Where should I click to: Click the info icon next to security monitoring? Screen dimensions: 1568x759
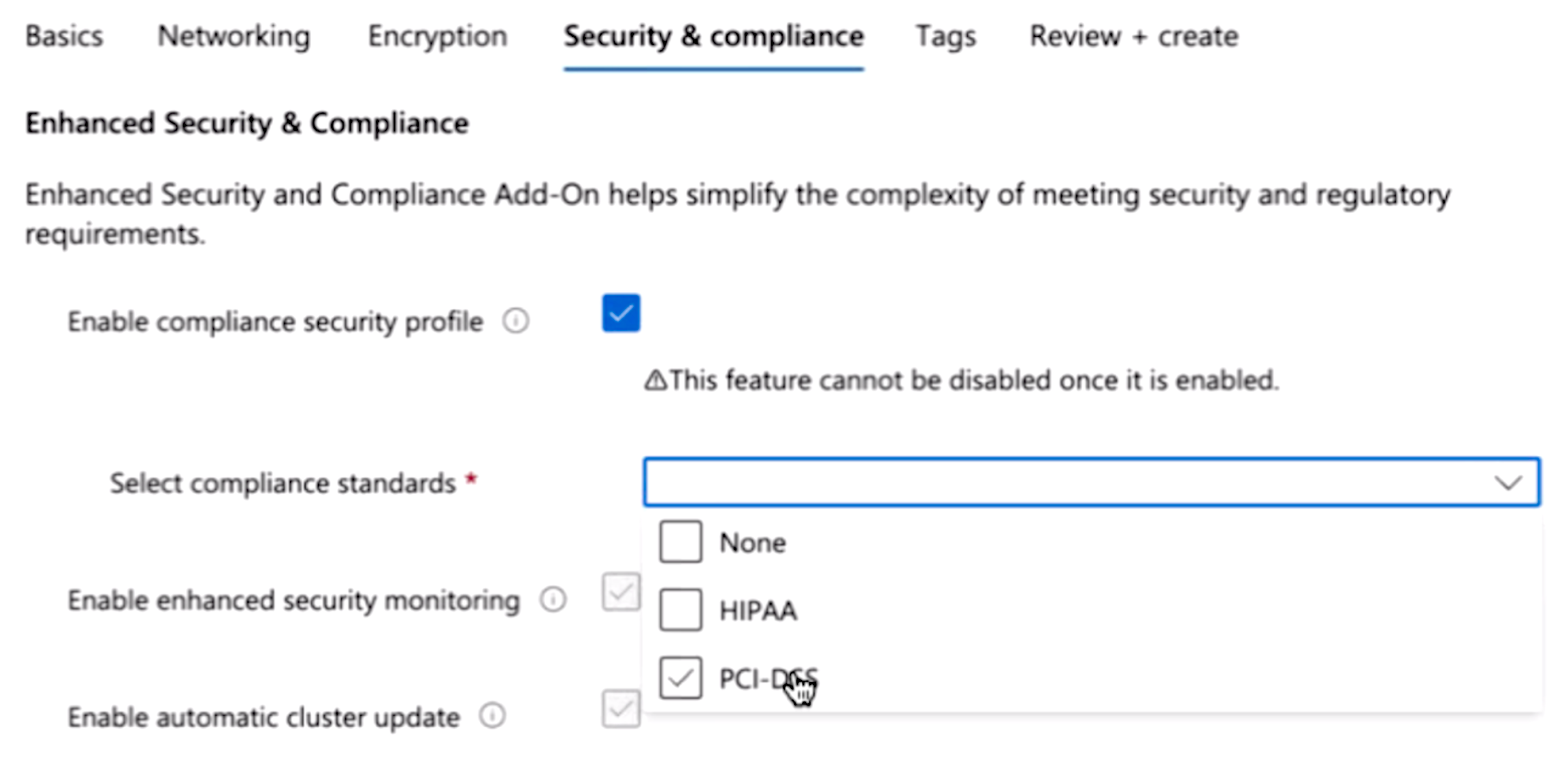(555, 600)
